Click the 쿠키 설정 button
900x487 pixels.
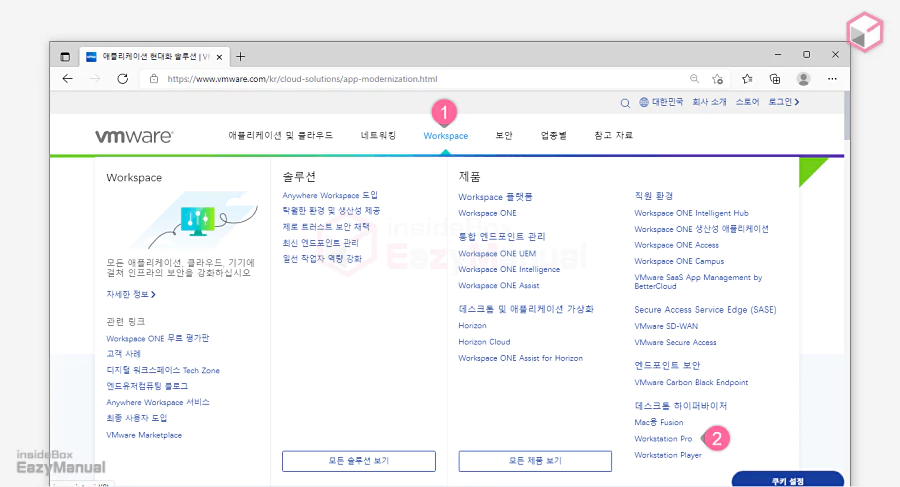click(788, 480)
